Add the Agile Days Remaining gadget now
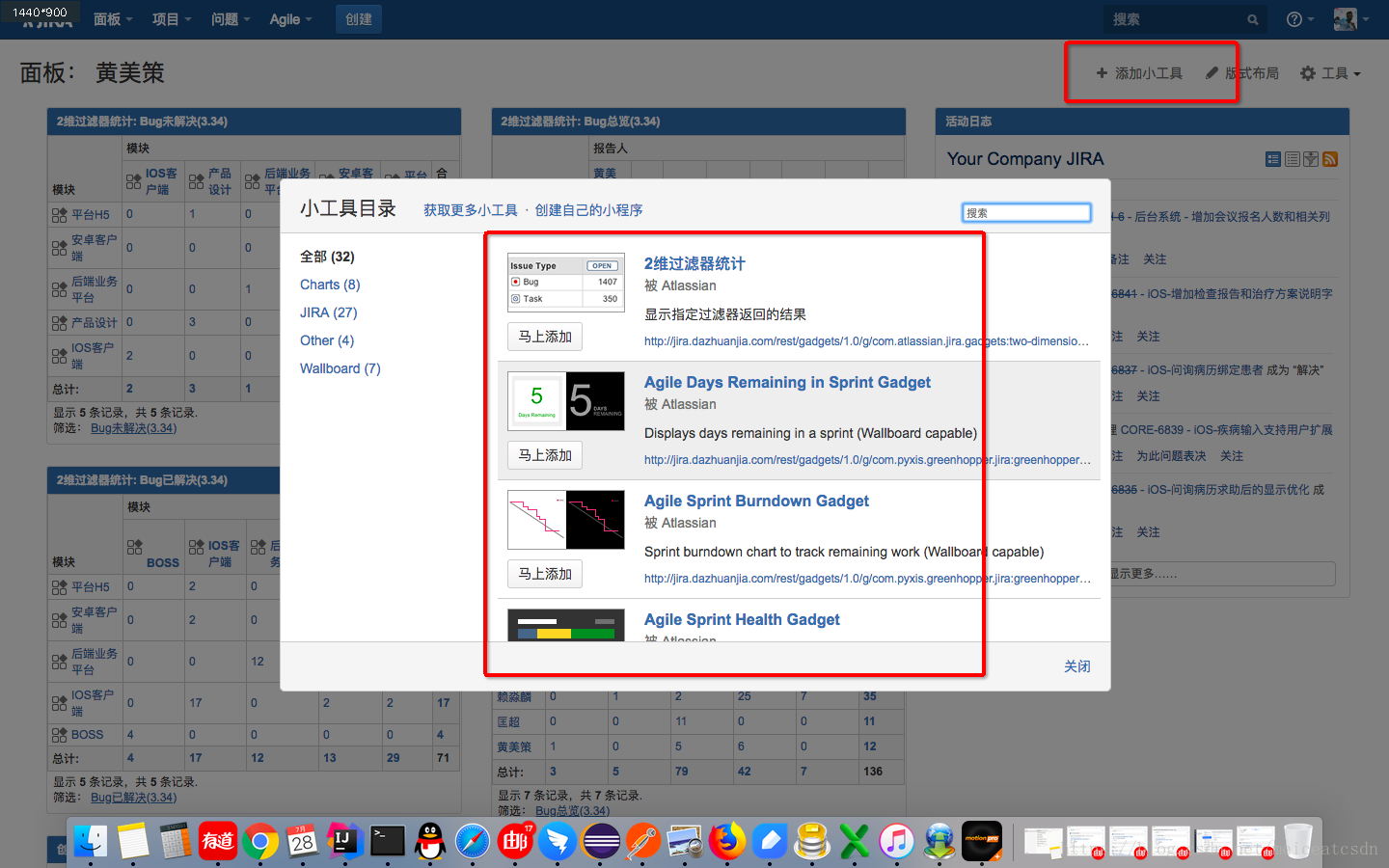The image size is (1389, 868). click(x=545, y=455)
